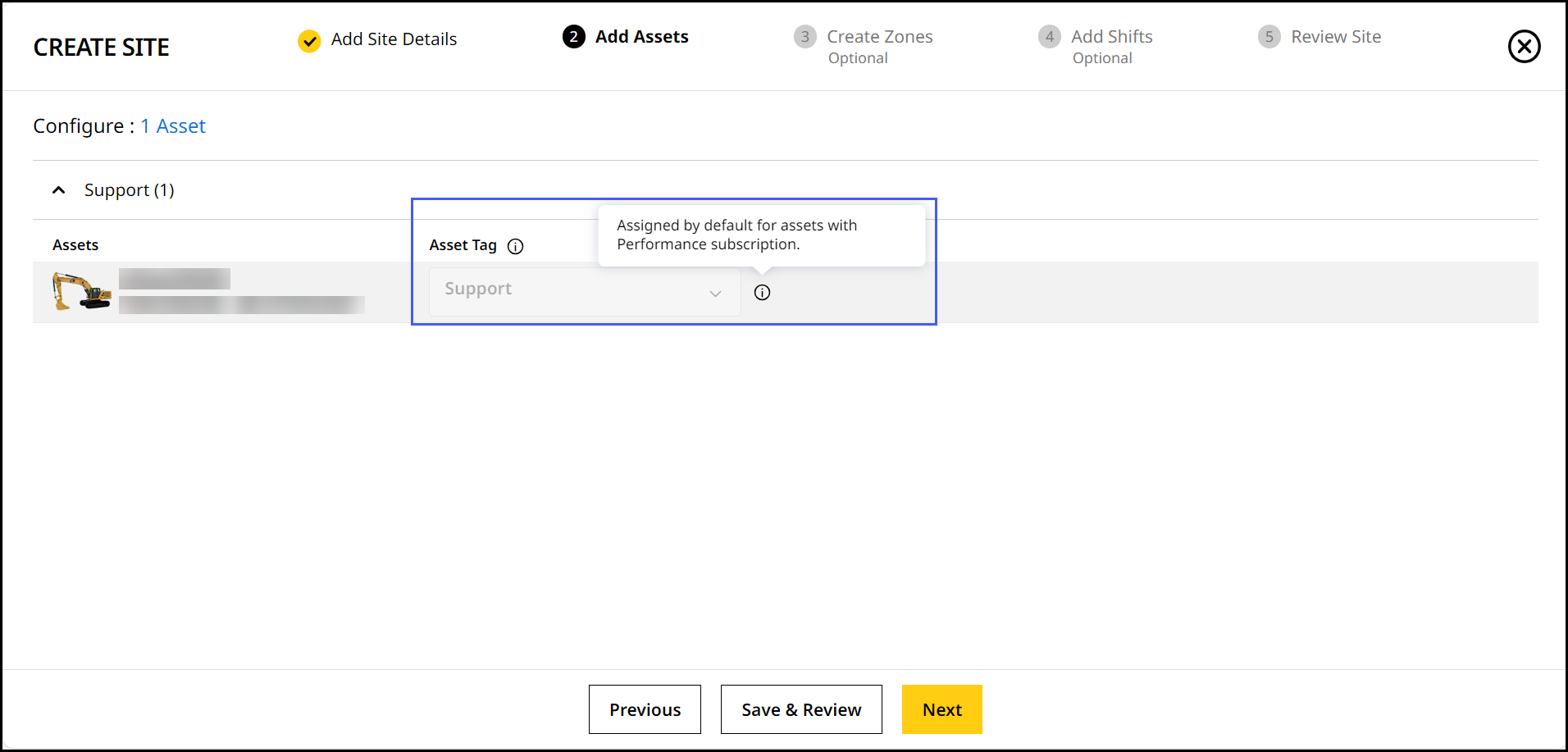Jump to the Add Shifts step label
The height and width of the screenshot is (752, 1568).
pos(1111,37)
